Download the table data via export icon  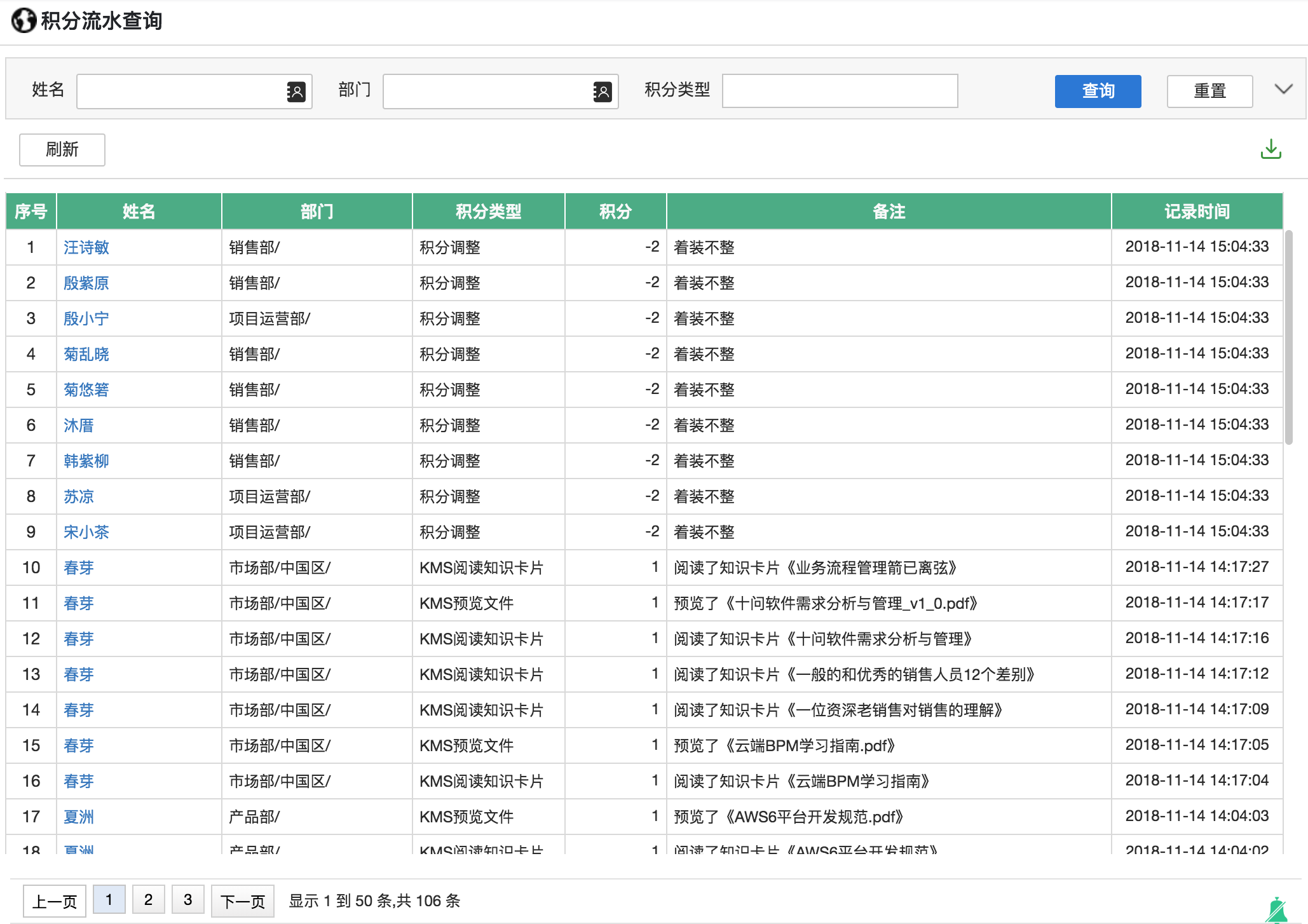tap(1271, 149)
